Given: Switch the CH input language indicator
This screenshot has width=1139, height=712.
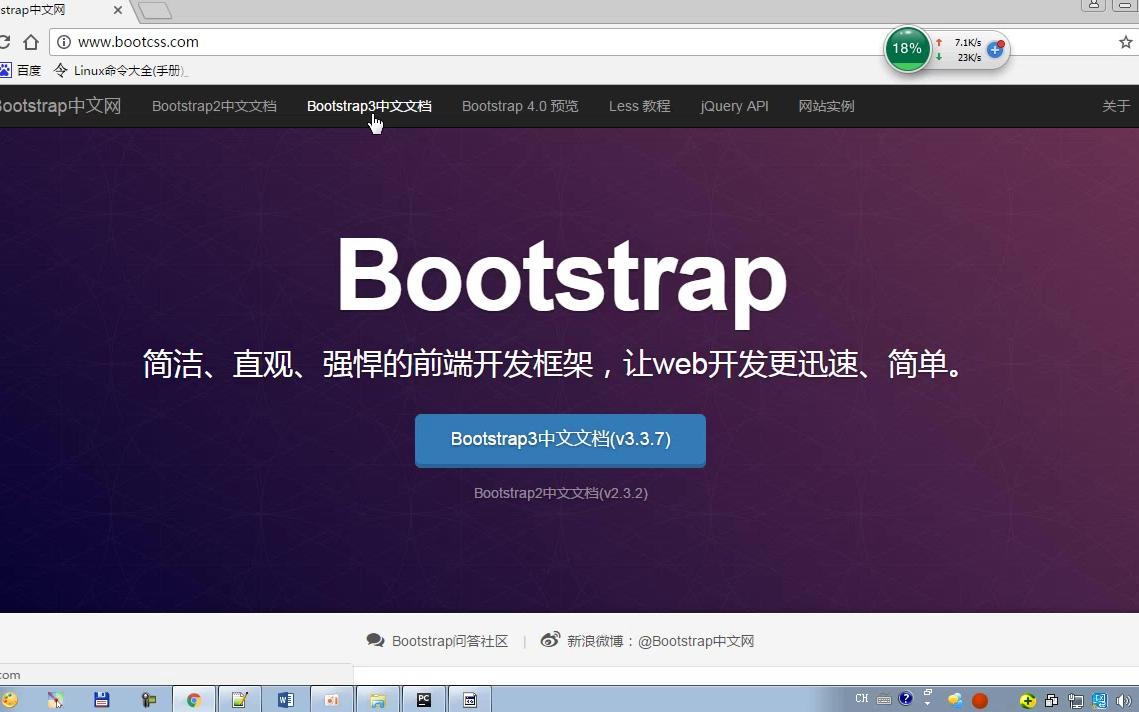Looking at the screenshot, I should (x=861, y=699).
